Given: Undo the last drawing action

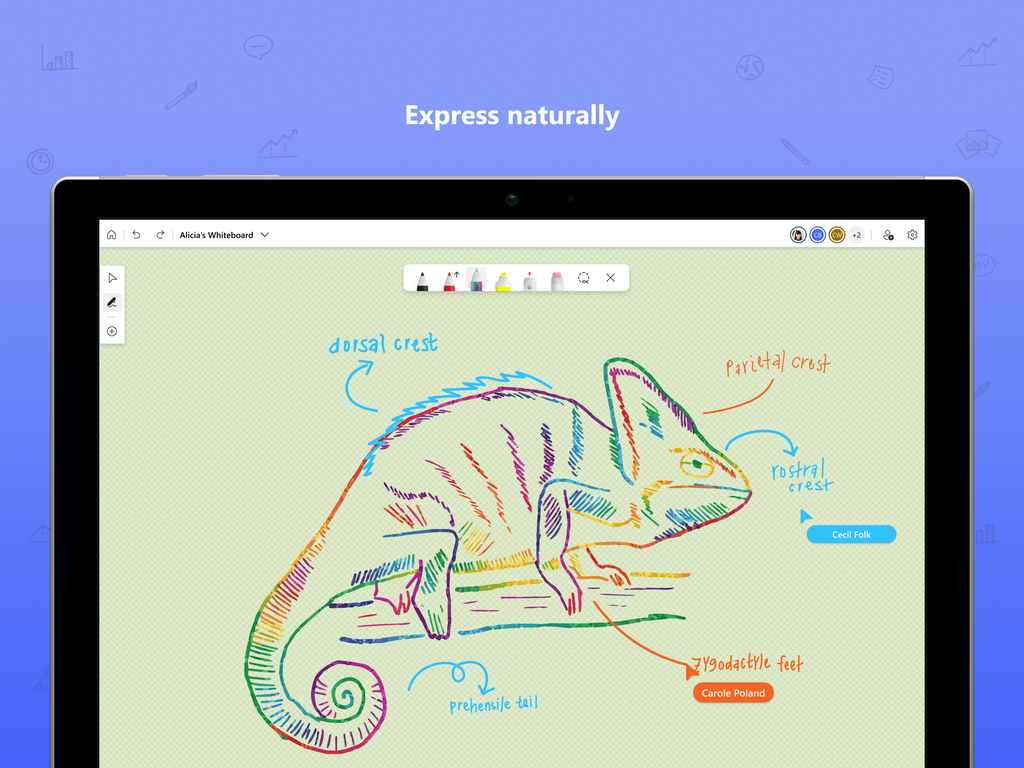Looking at the screenshot, I should pyautogui.click(x=135, y=234).
